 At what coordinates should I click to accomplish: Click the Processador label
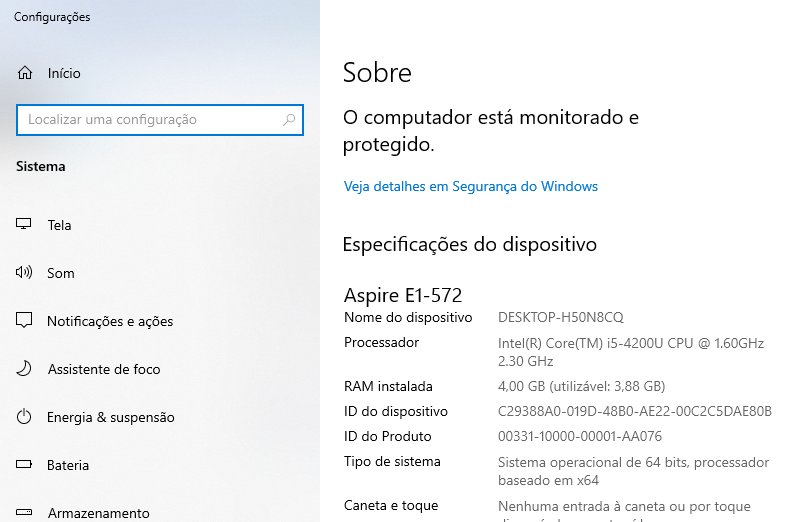(x=381, y=342)
